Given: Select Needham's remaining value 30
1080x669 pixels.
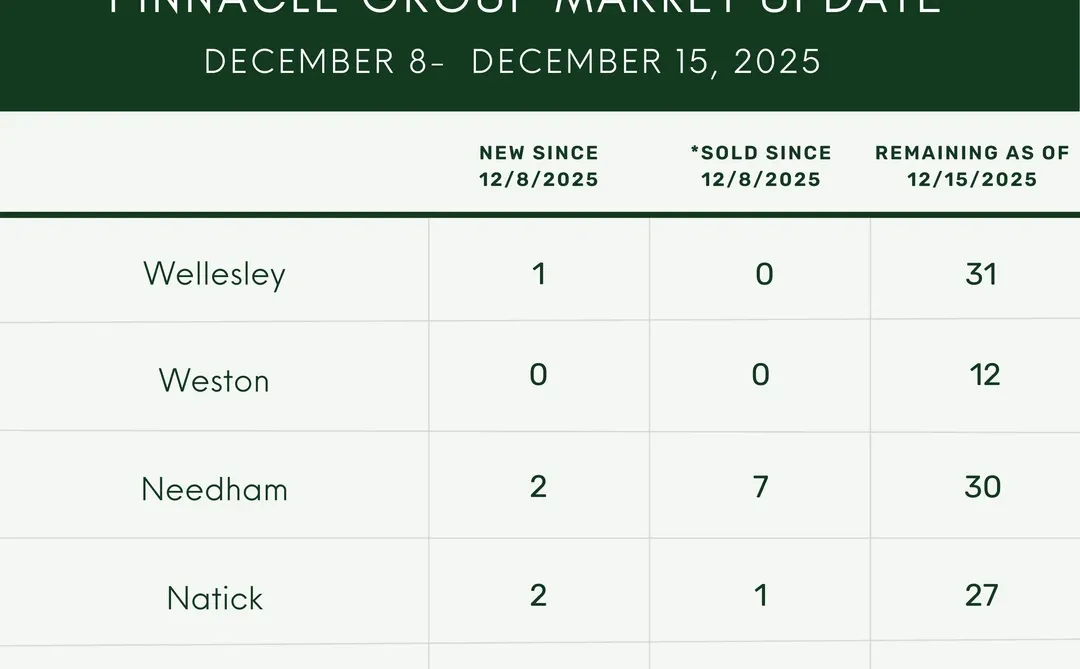Looking at the screenshot, I should tap(983, 486).
